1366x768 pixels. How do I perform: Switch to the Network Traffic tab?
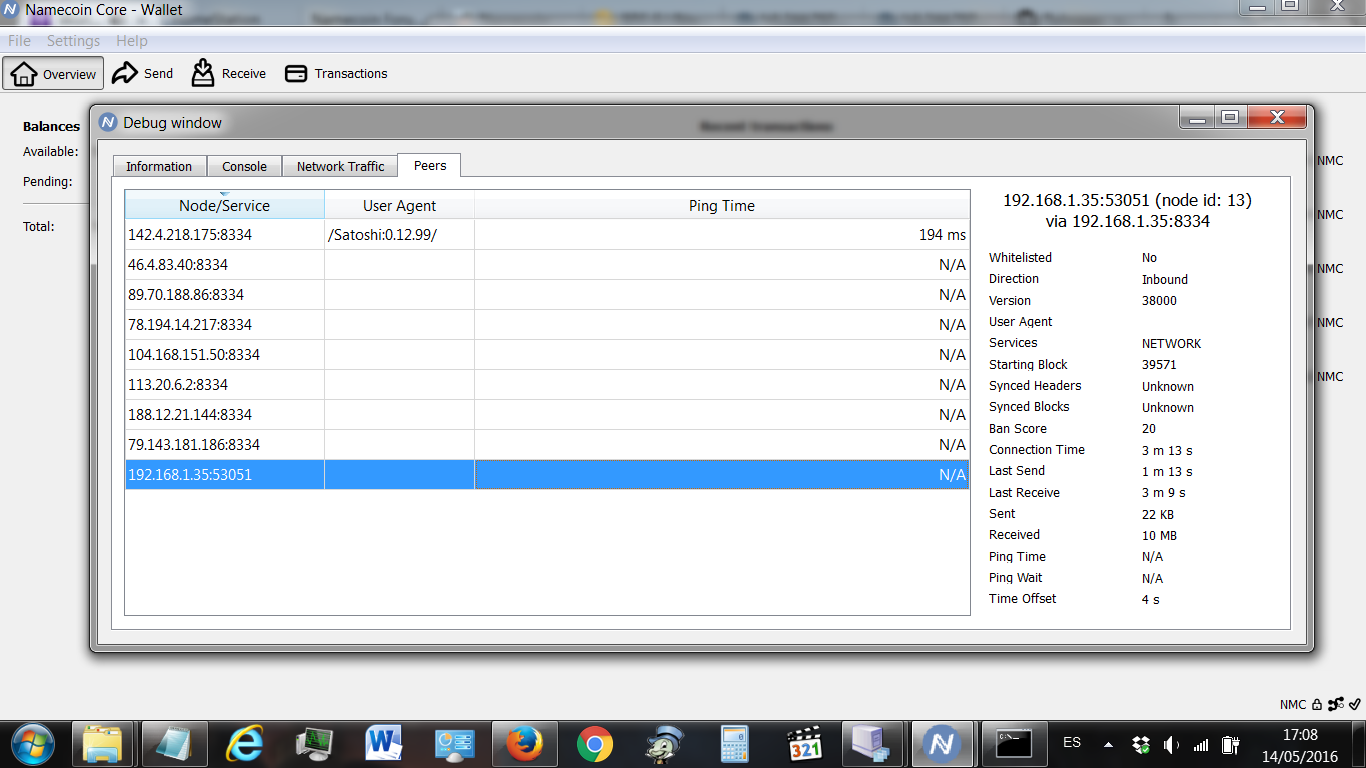tap(340, 166)
